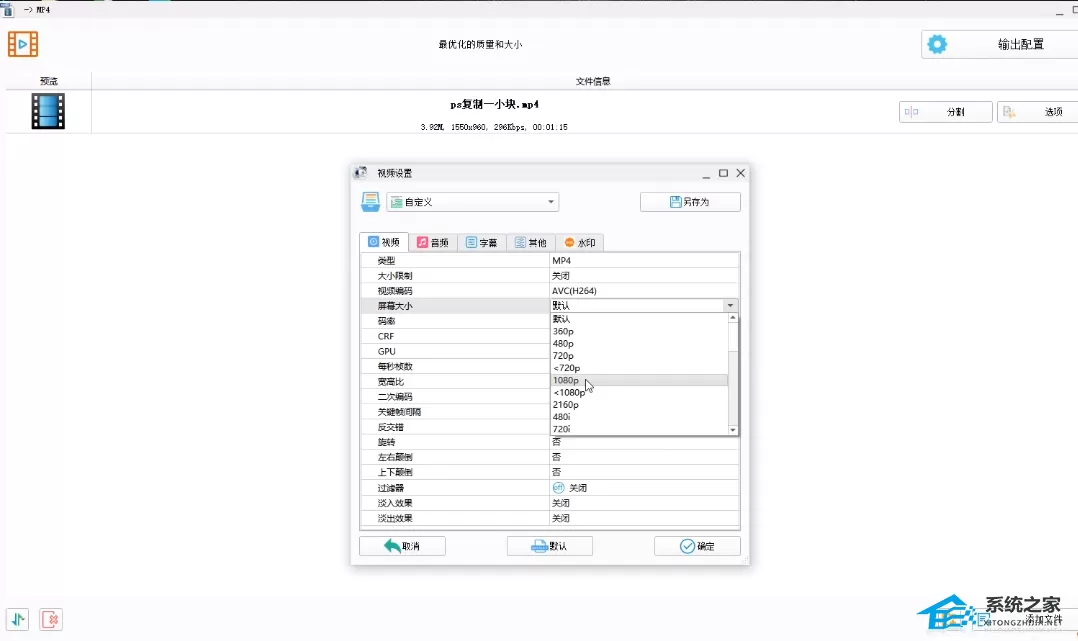Select the CRF row label

coord(386,336)
